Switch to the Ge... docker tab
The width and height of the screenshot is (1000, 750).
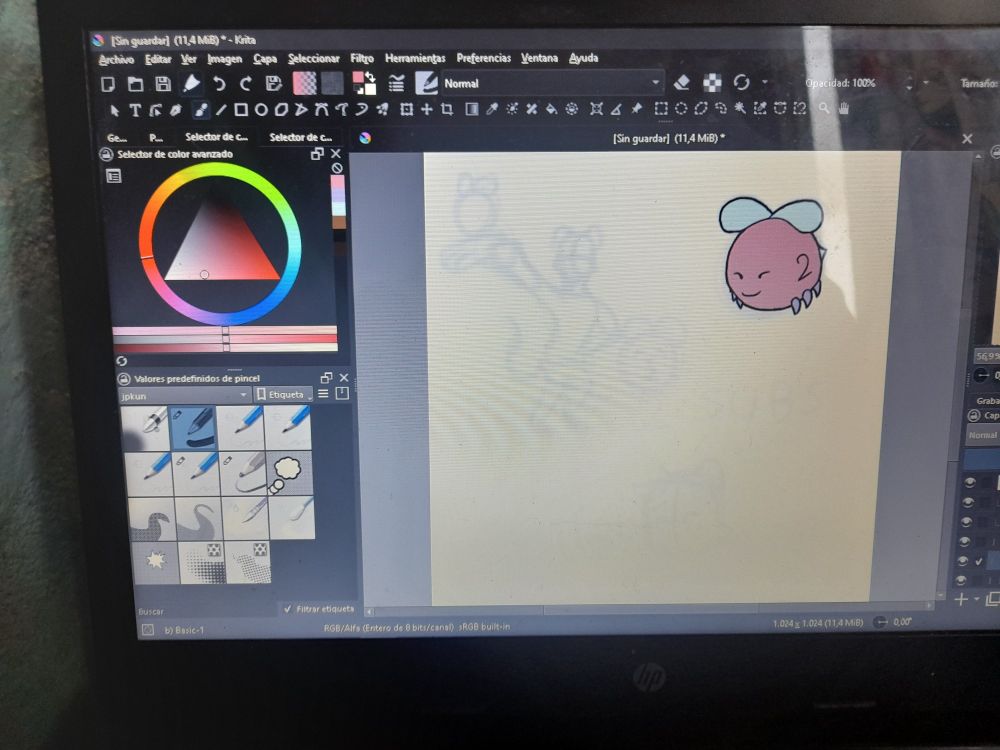click(117, 138)
